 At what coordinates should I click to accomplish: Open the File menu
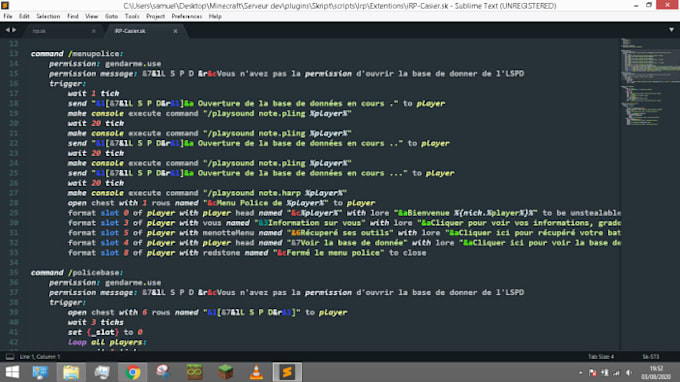(8, 16)
